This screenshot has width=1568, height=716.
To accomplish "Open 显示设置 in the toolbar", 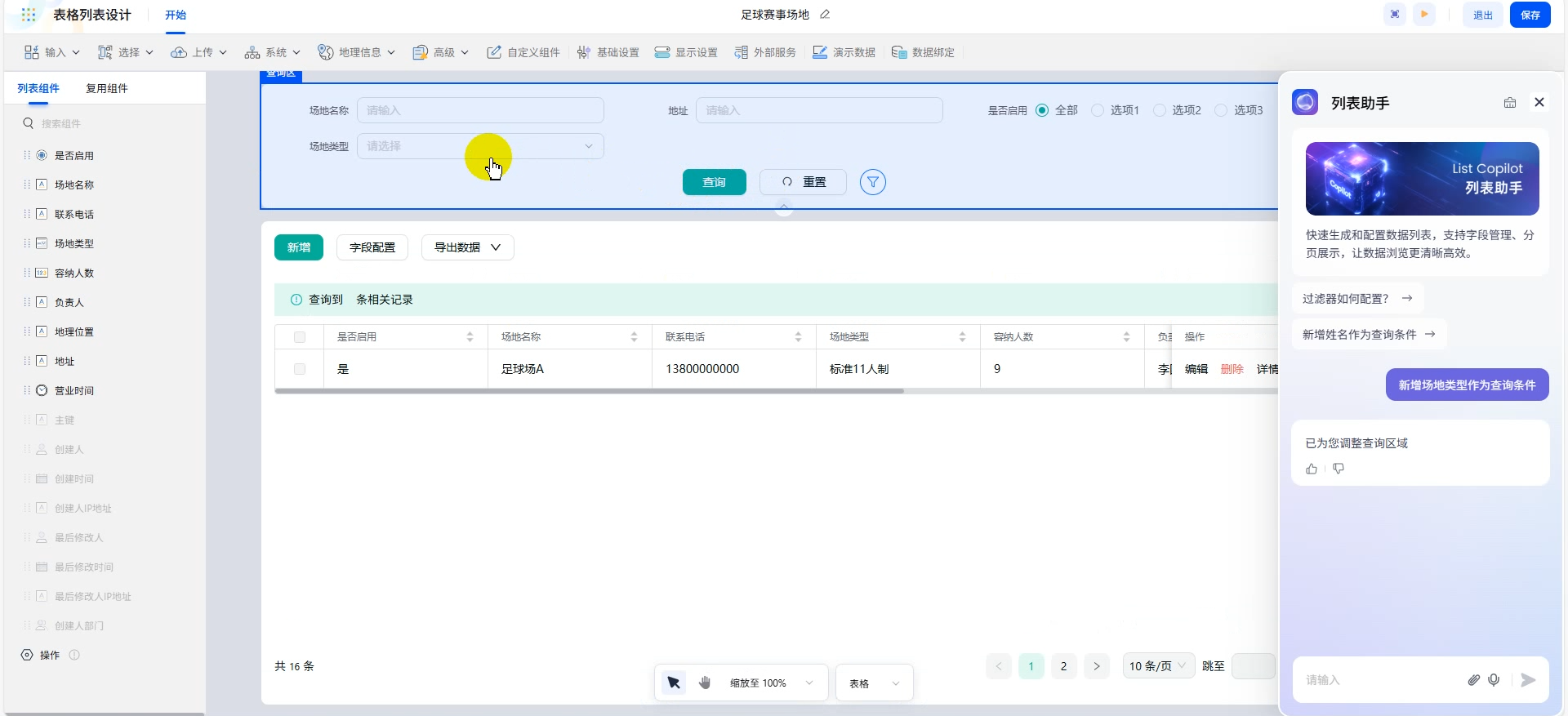I will click(x=686, y=52).
